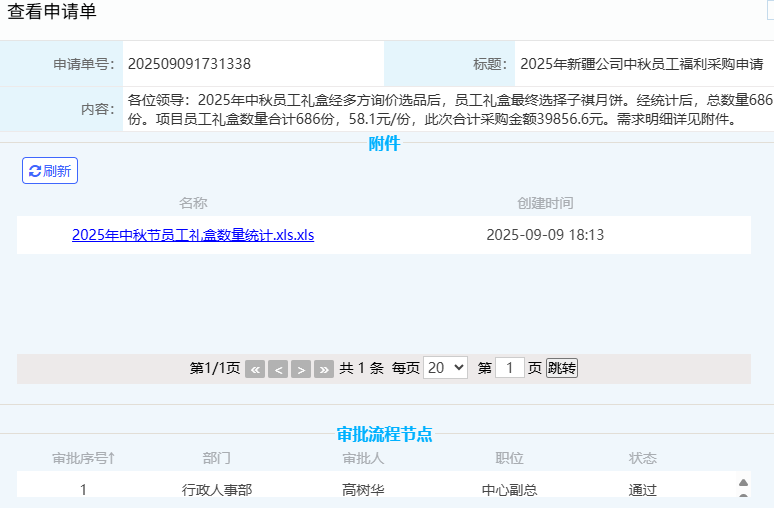Sort by the 审批序号 column header
The width and height of the screenshot is (774, 508).
point(84,458)
